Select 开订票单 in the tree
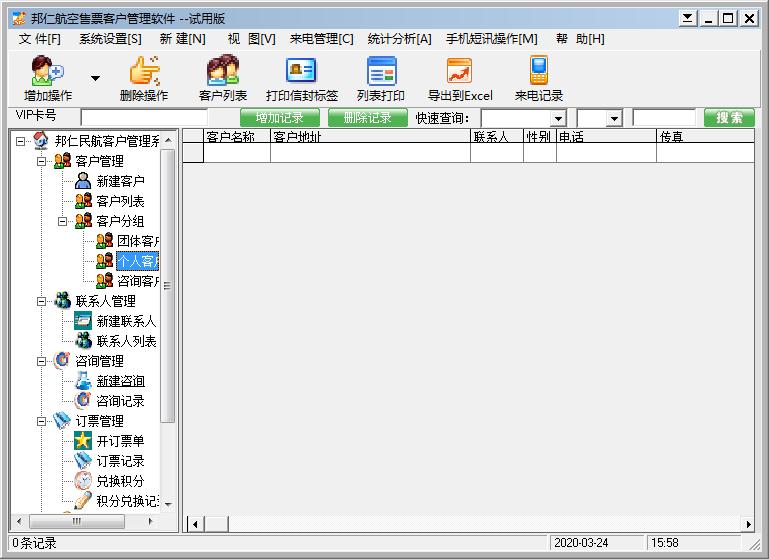 [x=120, y=441]
